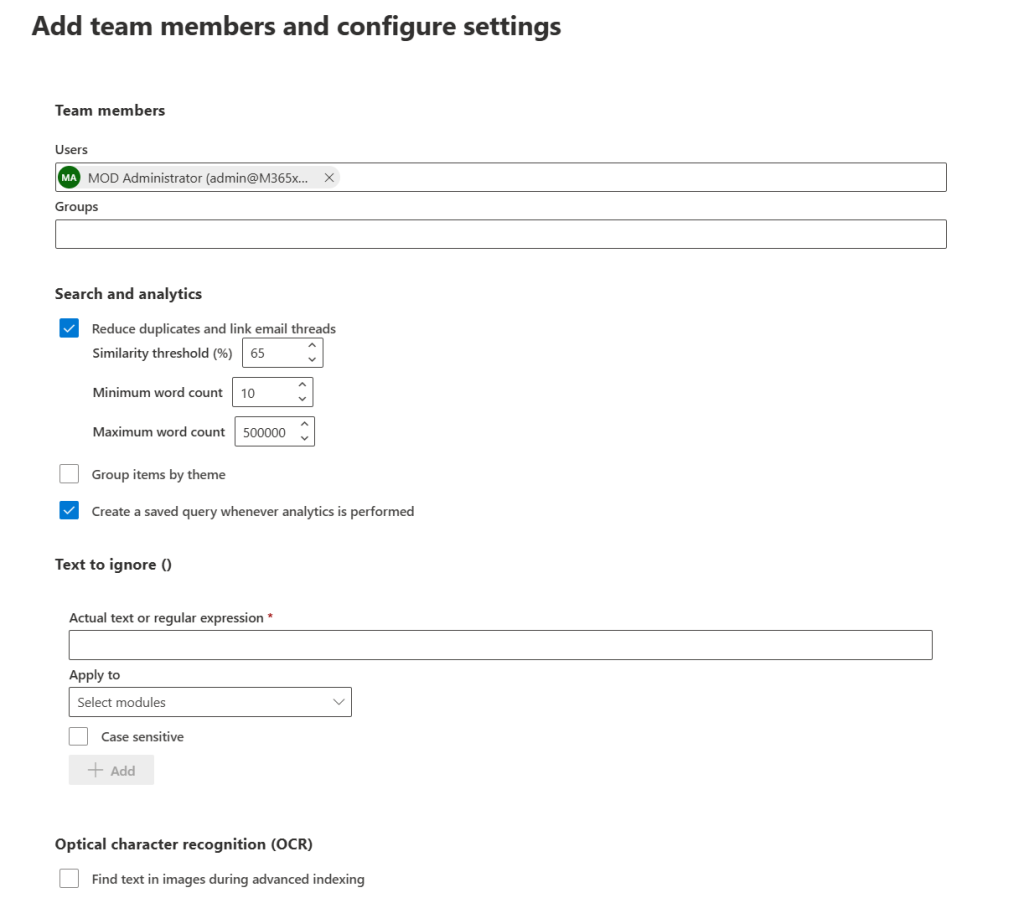The image size is (1024, 898).
Task: Uncheck Create a saved query option
Action: tap(69, 511)
